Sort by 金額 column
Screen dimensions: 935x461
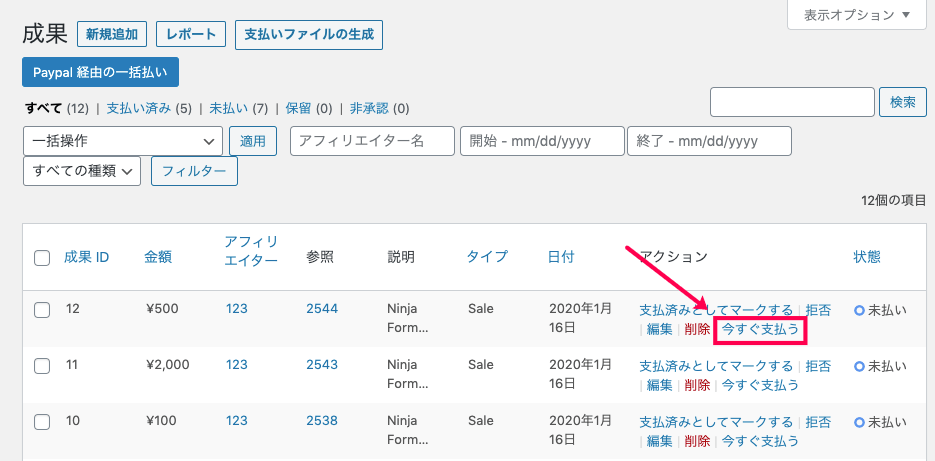(x=157, y=257)
